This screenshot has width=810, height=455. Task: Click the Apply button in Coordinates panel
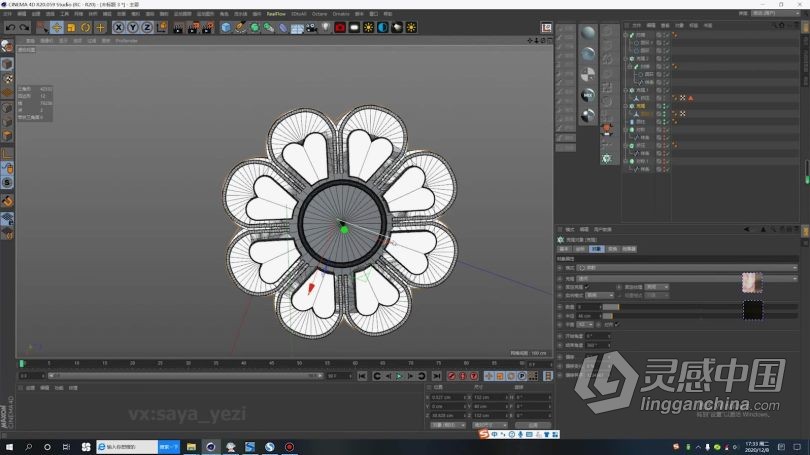[x=533, y=425]
